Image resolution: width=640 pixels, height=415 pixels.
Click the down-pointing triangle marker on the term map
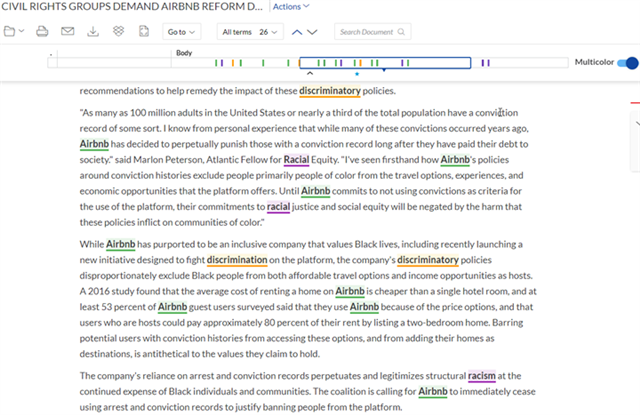pos(384,71)
